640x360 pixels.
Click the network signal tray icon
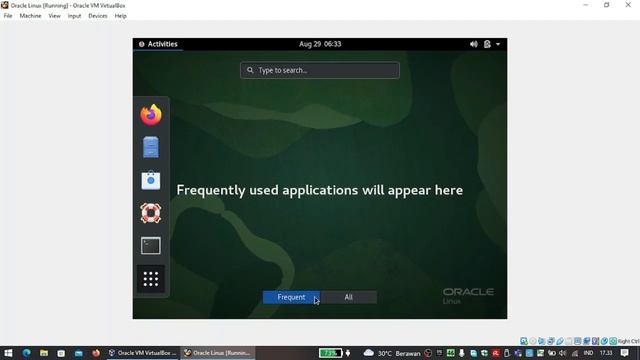575,353
